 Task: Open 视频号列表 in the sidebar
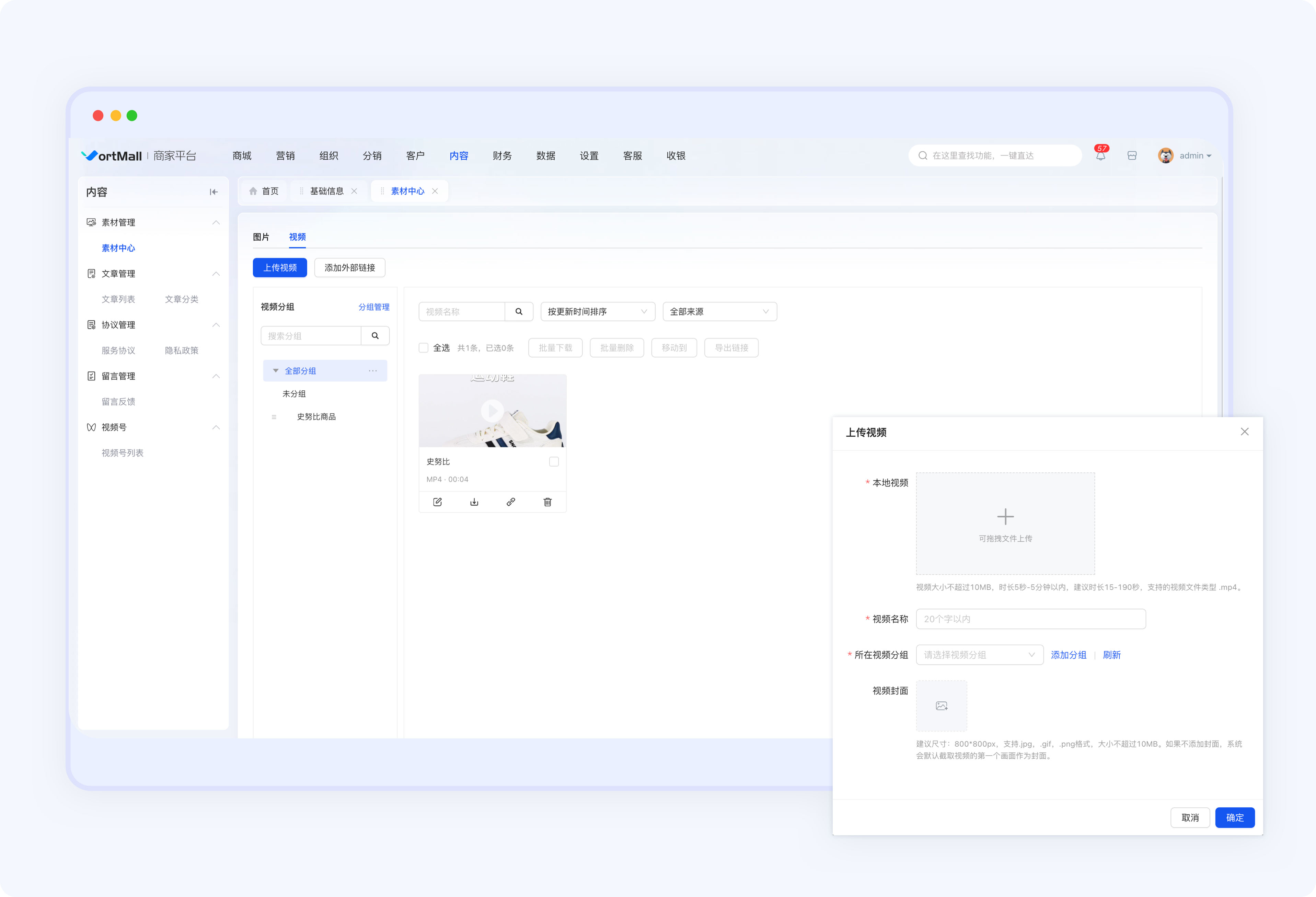(x=122, y=453)
